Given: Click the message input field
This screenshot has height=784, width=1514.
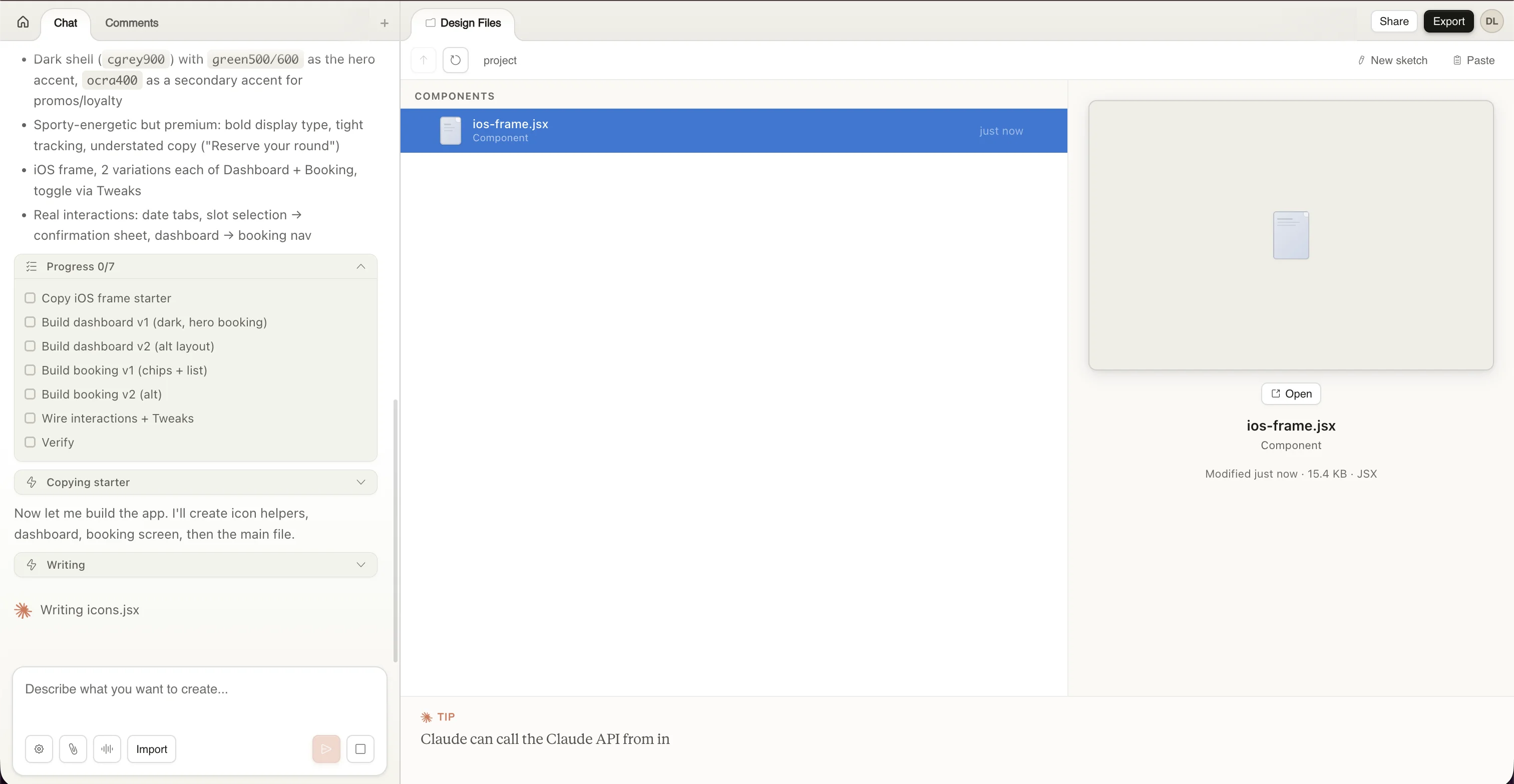Looking at the screenshot, I should pos(200,689).
